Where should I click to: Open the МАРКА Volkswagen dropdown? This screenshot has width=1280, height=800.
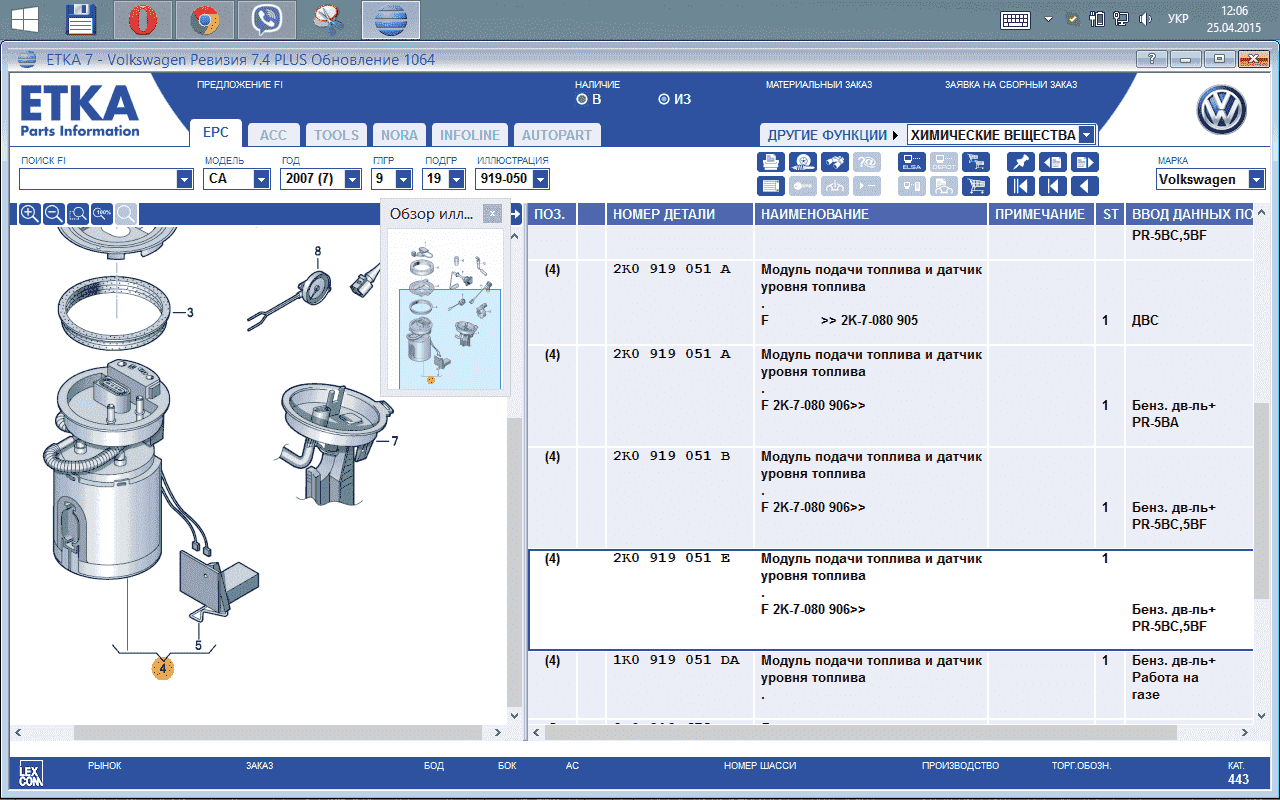[1256, 180]
